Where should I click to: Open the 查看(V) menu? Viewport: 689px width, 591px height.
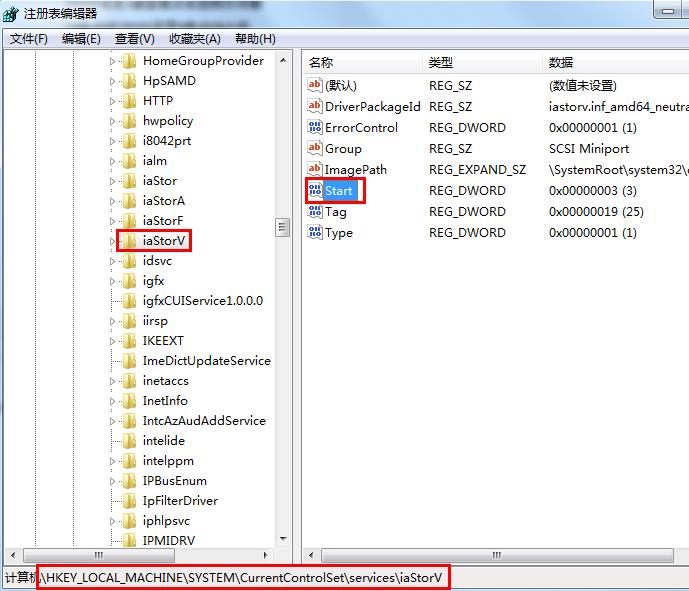pos(134,39)
